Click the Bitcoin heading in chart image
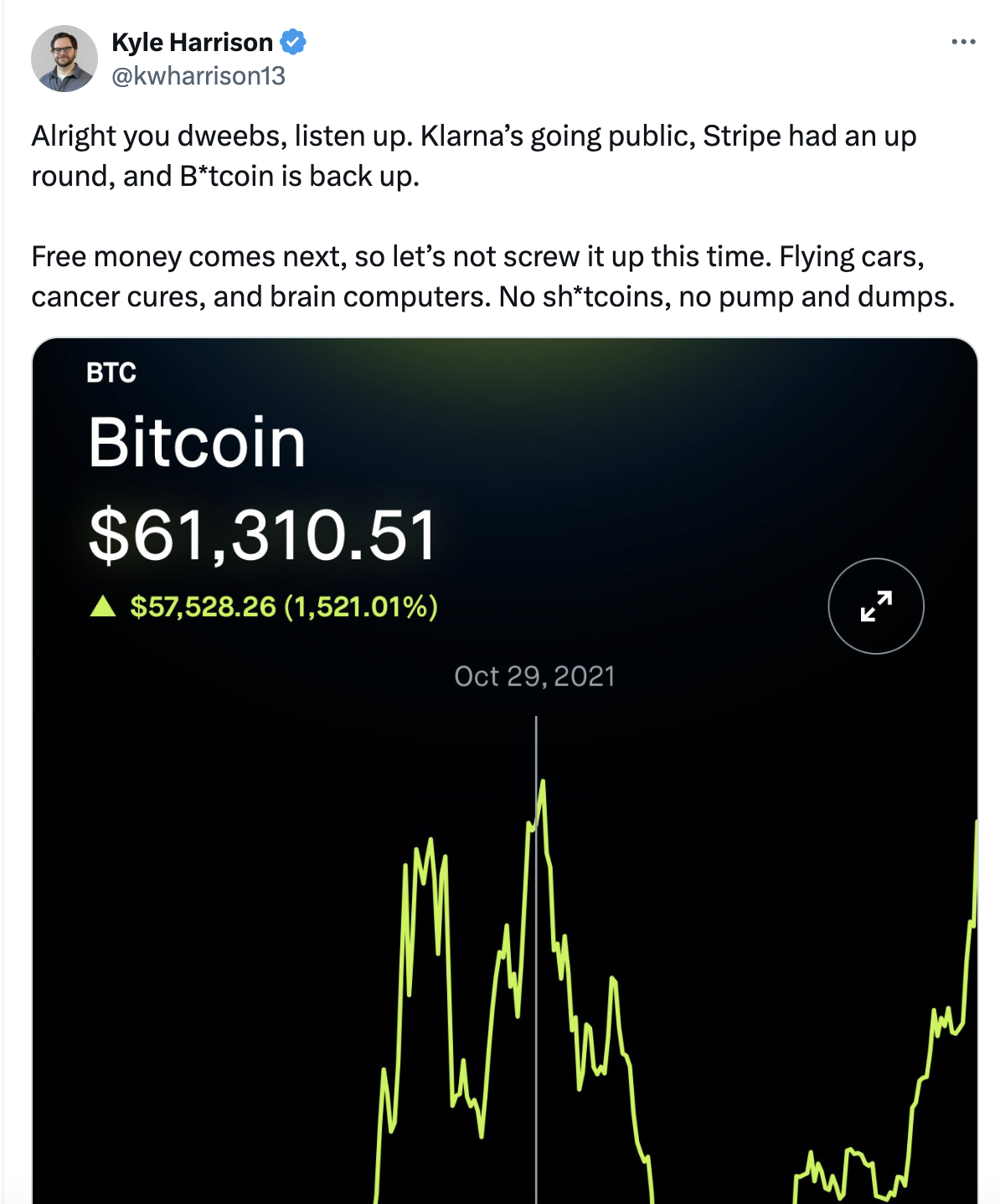This screenshot has width=1000, height=1204. (x=197, y=442)
